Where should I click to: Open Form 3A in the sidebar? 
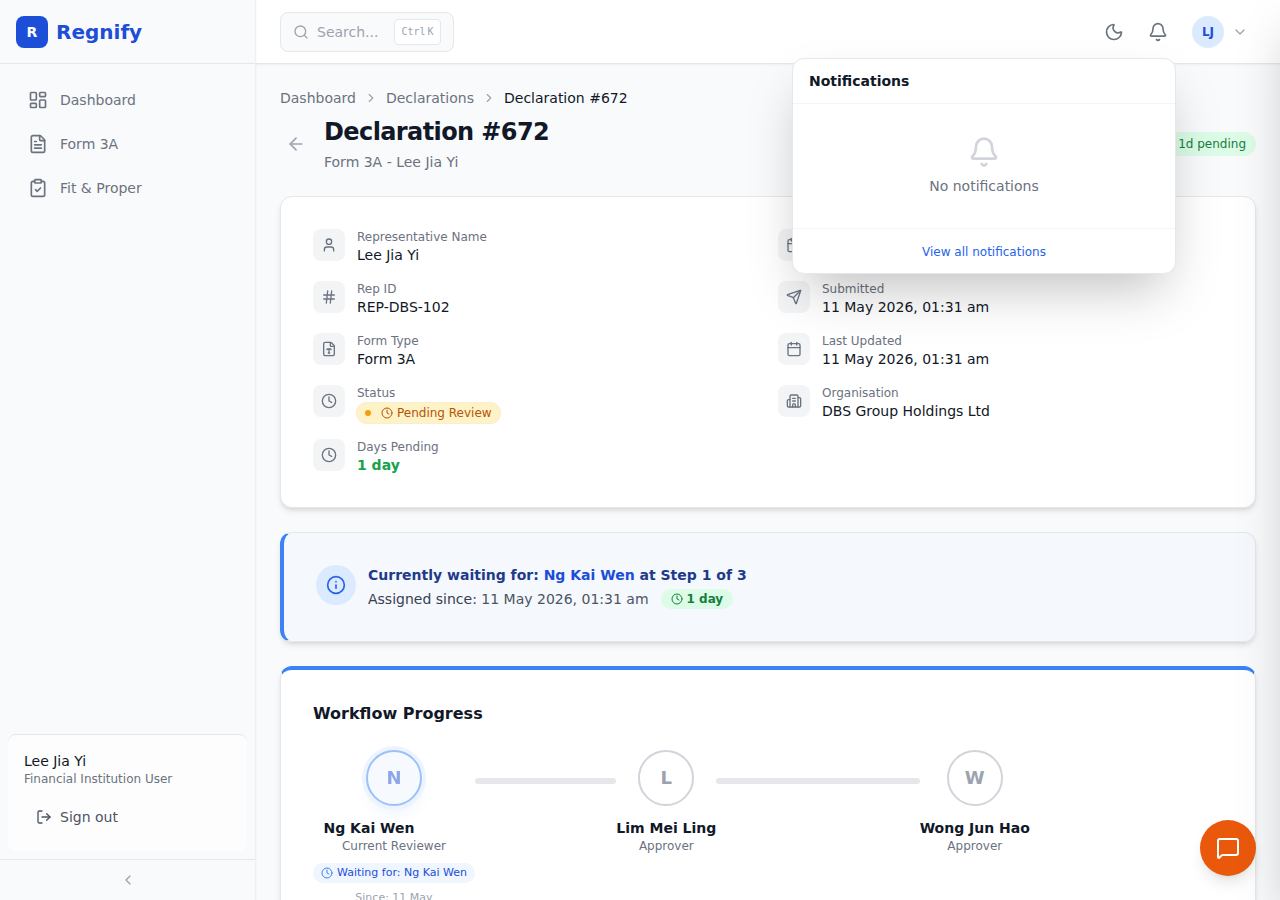click(128, 144)
